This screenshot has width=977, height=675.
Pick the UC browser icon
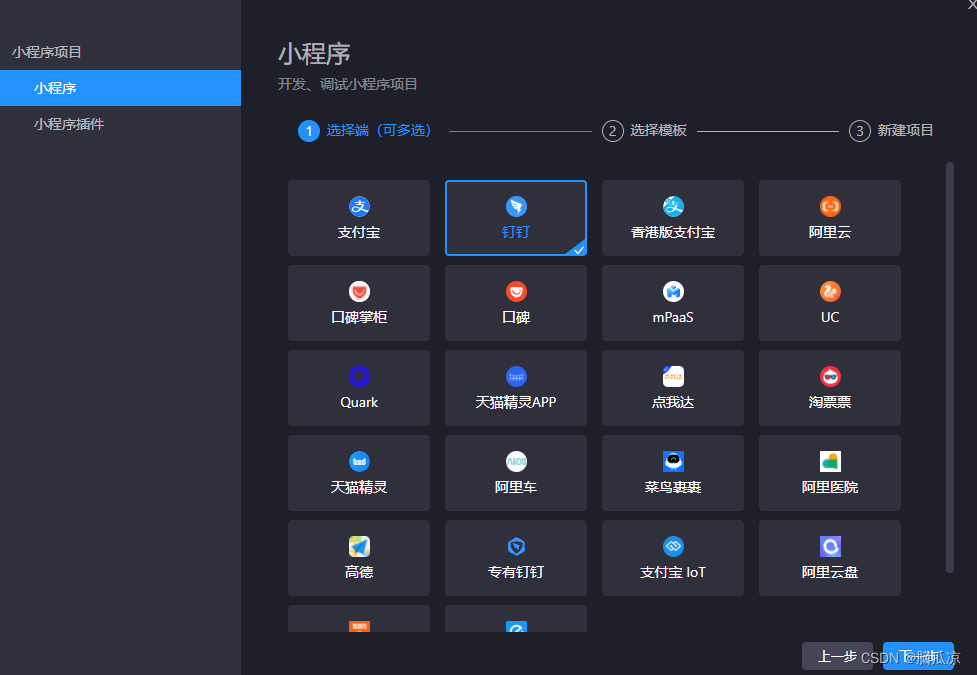[830, 291]
